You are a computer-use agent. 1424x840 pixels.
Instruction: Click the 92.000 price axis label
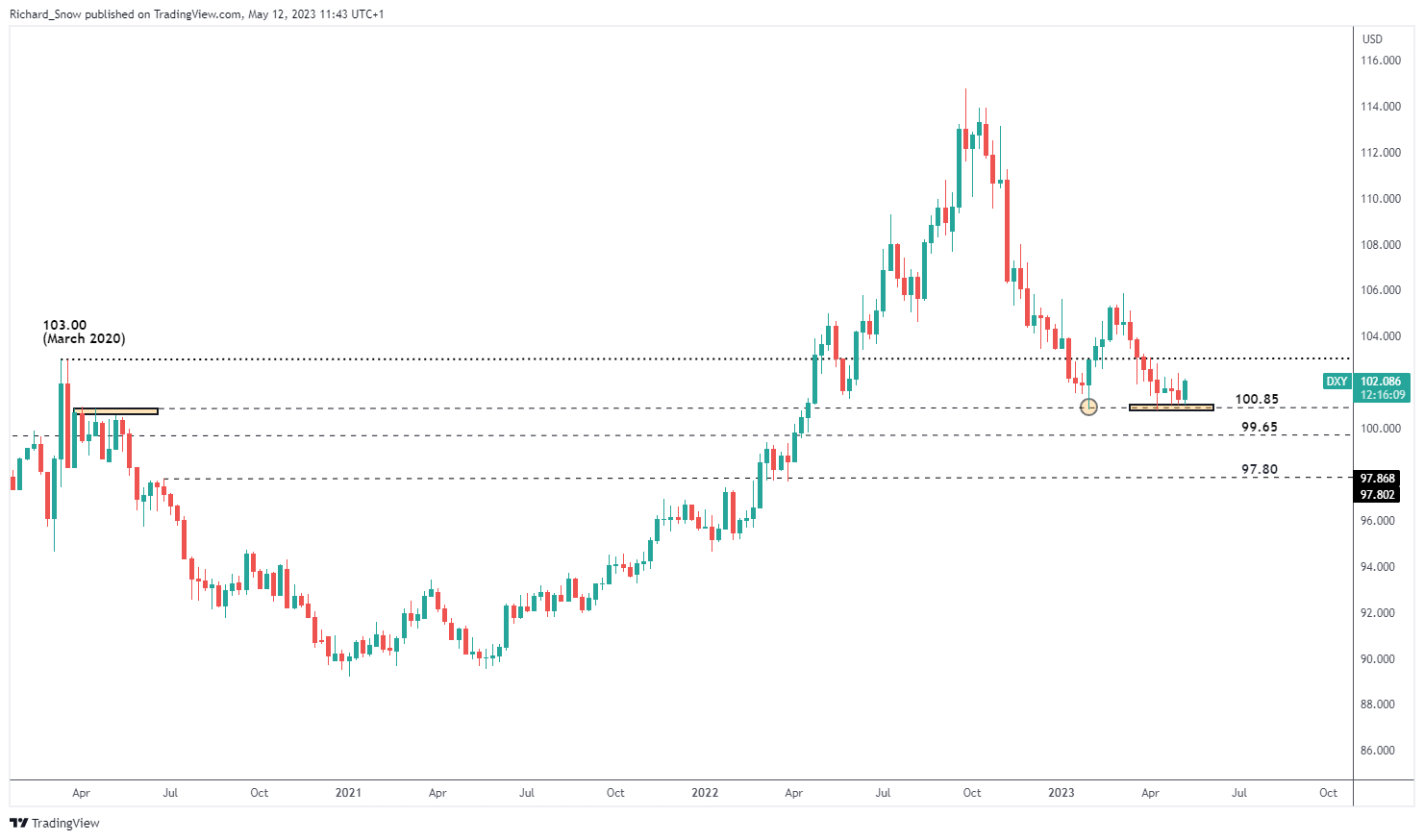(1380, 613)
